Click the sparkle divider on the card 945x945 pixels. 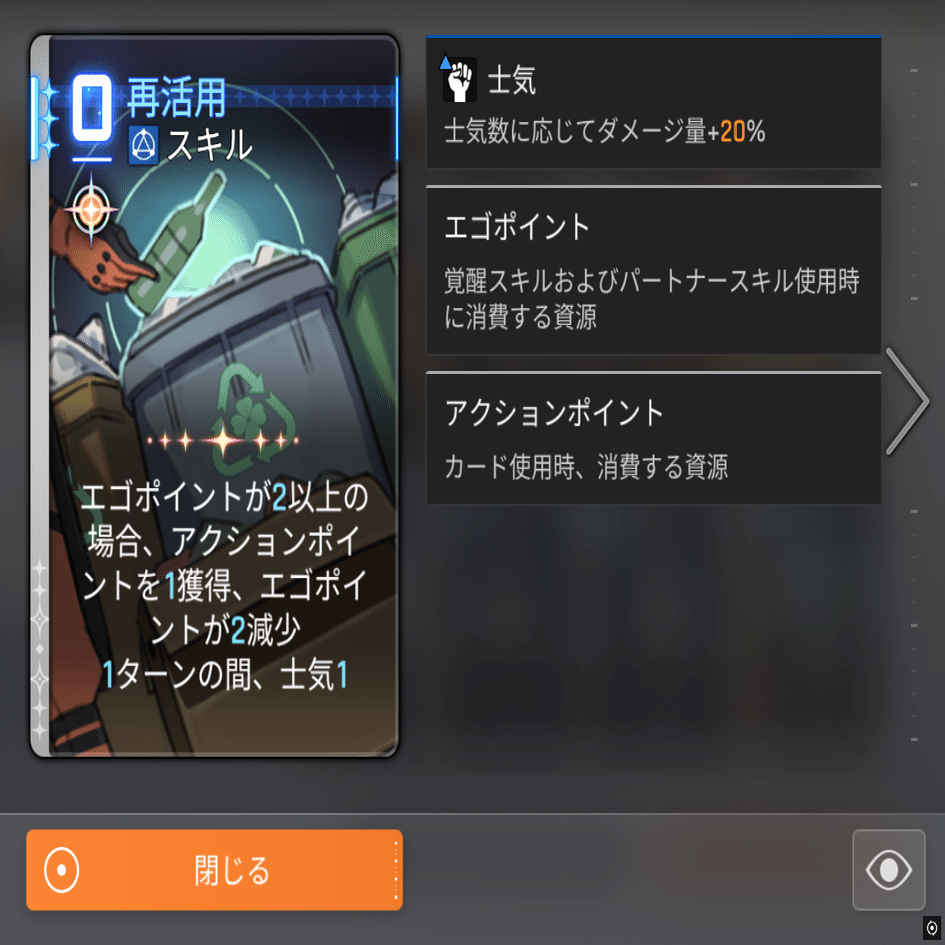[223, 441]
